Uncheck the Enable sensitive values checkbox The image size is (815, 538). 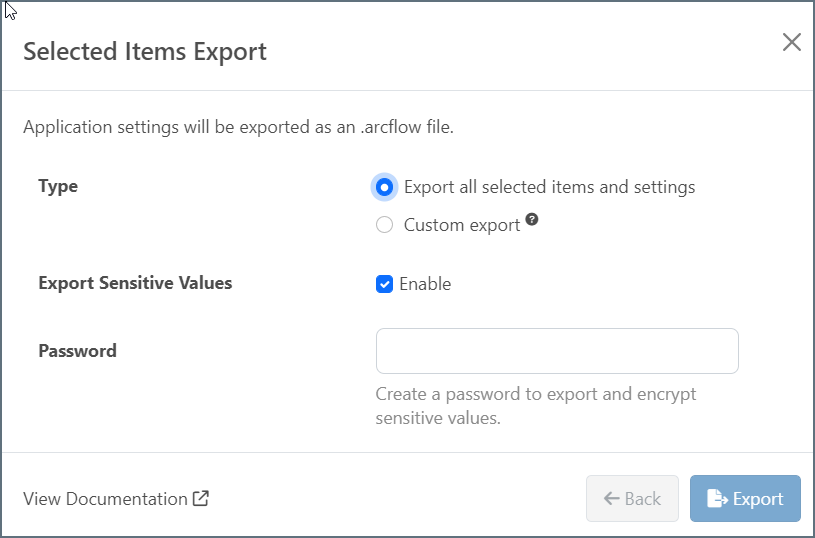pos(384,284)
